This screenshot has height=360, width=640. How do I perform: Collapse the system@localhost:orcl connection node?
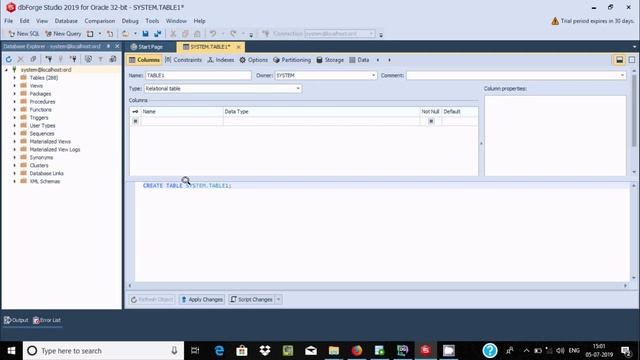(x=6, y=70)
